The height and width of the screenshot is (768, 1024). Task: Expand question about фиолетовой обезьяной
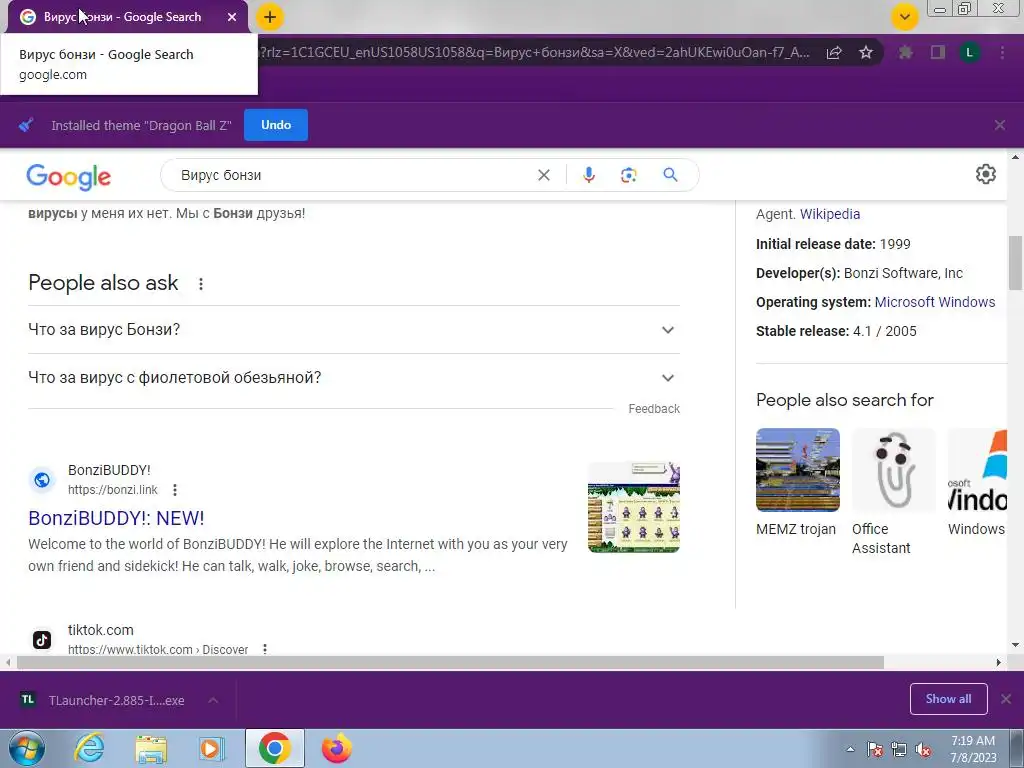click(x=354, y=377)
